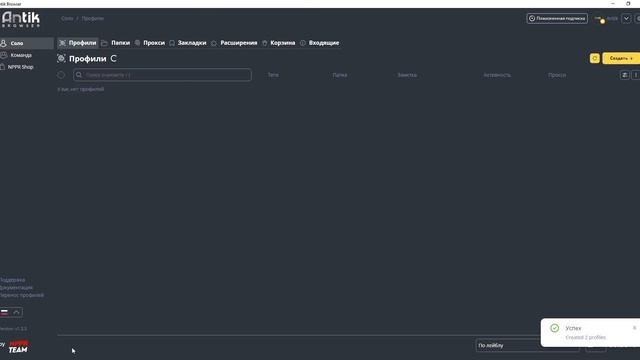The width and height of the screenshot is (640, 360).
Task: Open the table column settings icon
Action: pos(624,75)
